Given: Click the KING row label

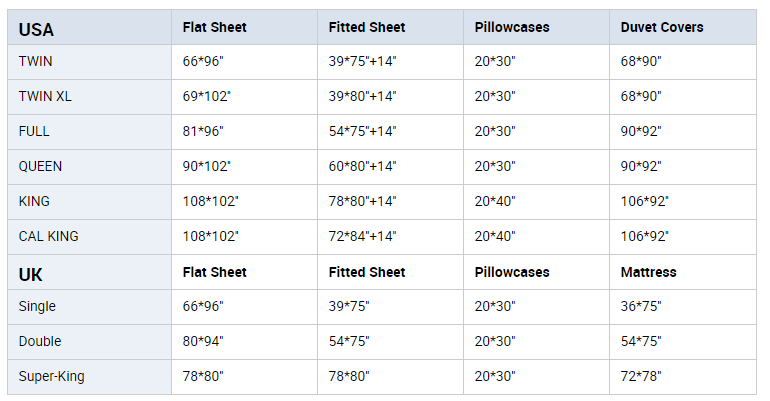Looking at the screenshot, I should [x=34, y=201].
